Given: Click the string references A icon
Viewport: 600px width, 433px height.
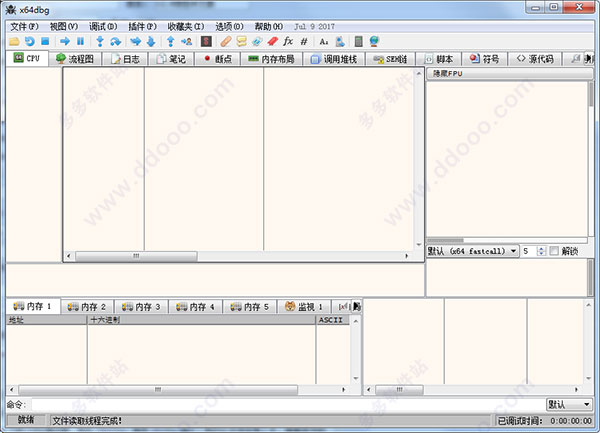Looking at the screenshot, I should coord(324,41).
